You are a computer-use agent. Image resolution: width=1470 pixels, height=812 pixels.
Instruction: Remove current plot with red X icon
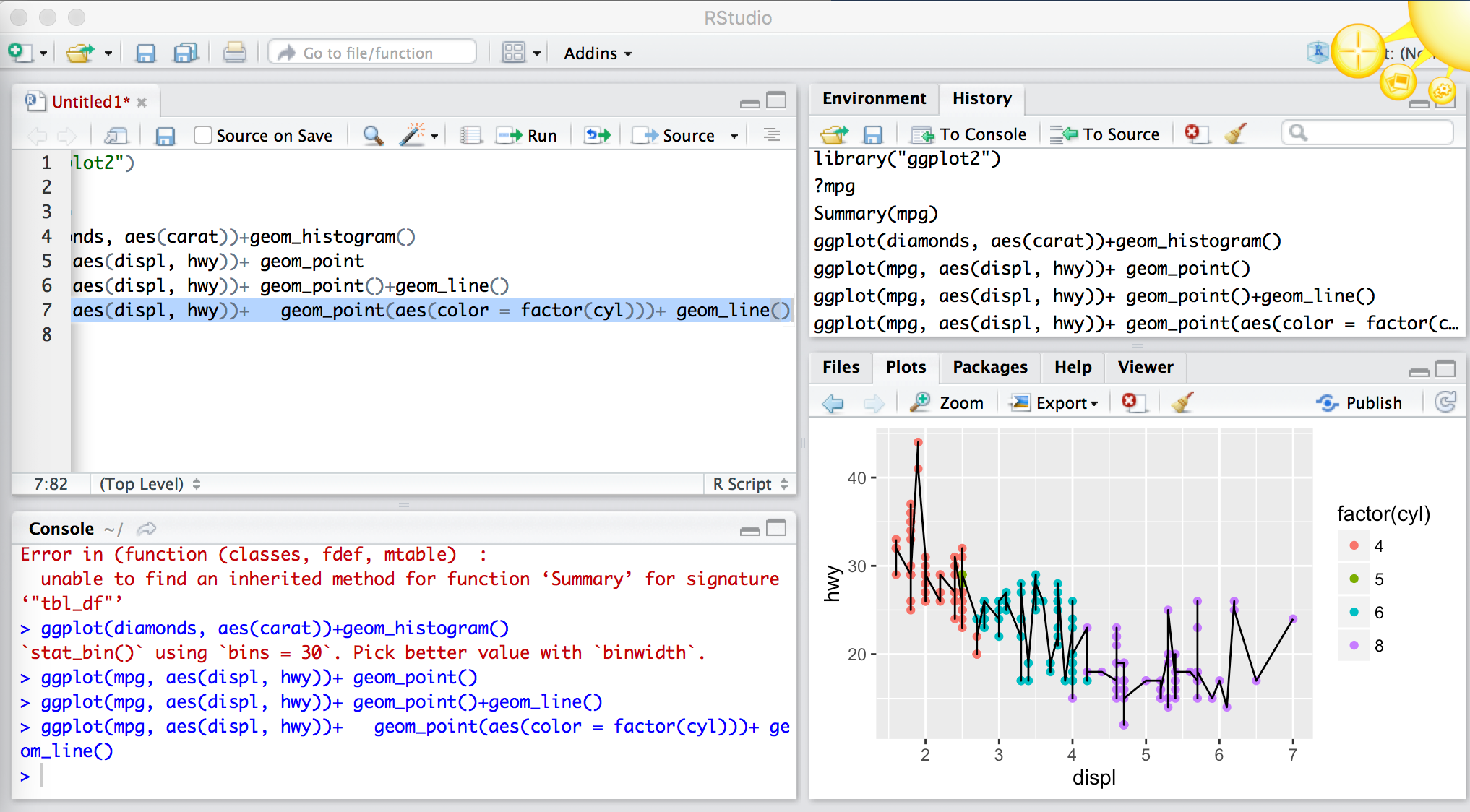point(1131,402)
